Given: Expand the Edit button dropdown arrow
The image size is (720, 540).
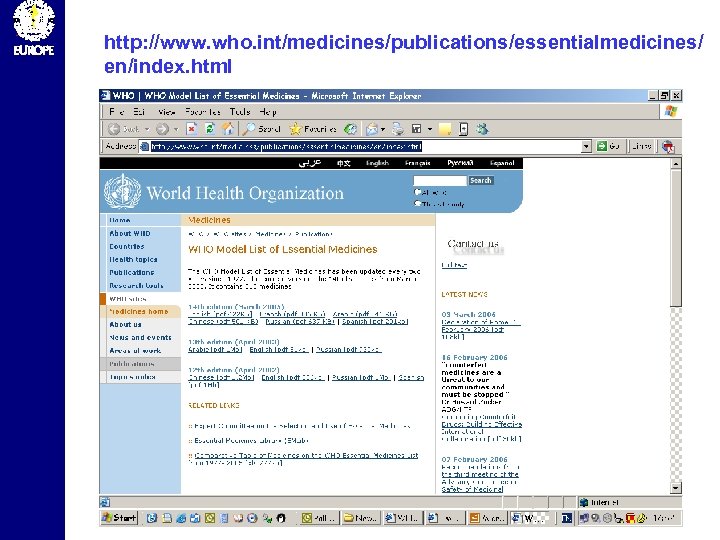Looking at the screenshot, I should pos(430,129).
